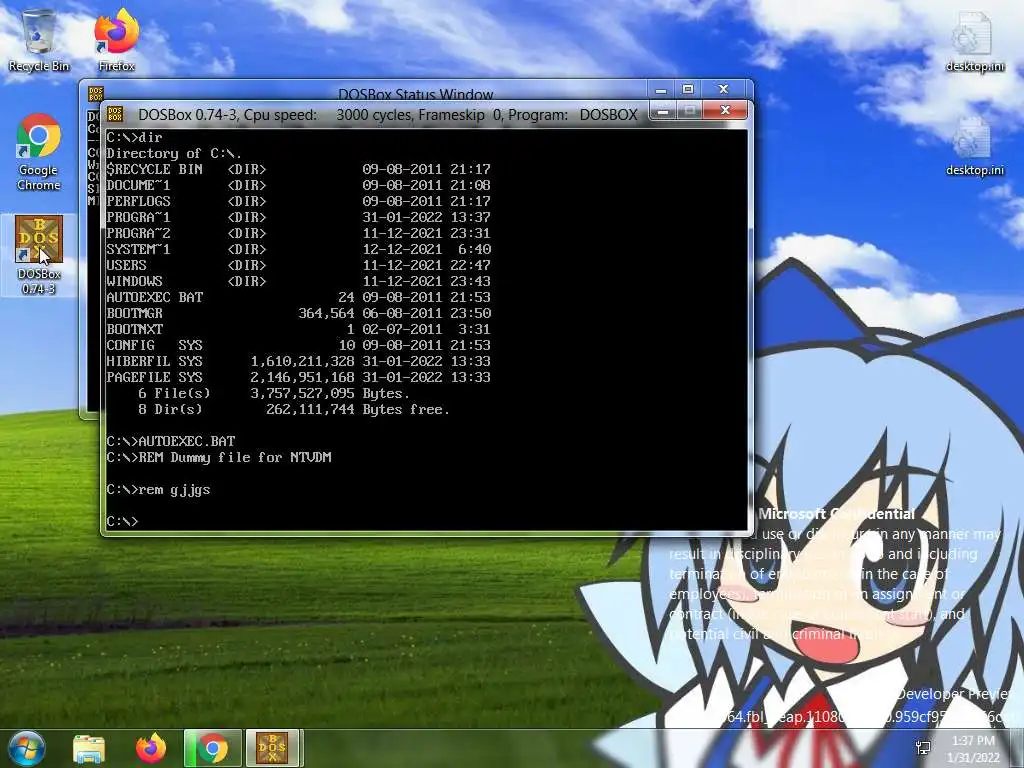The height and width of the screenshot is (768, 1024).
Task: Click the 12-12-2021 6:40 timestamp
Action: point(426,249)
